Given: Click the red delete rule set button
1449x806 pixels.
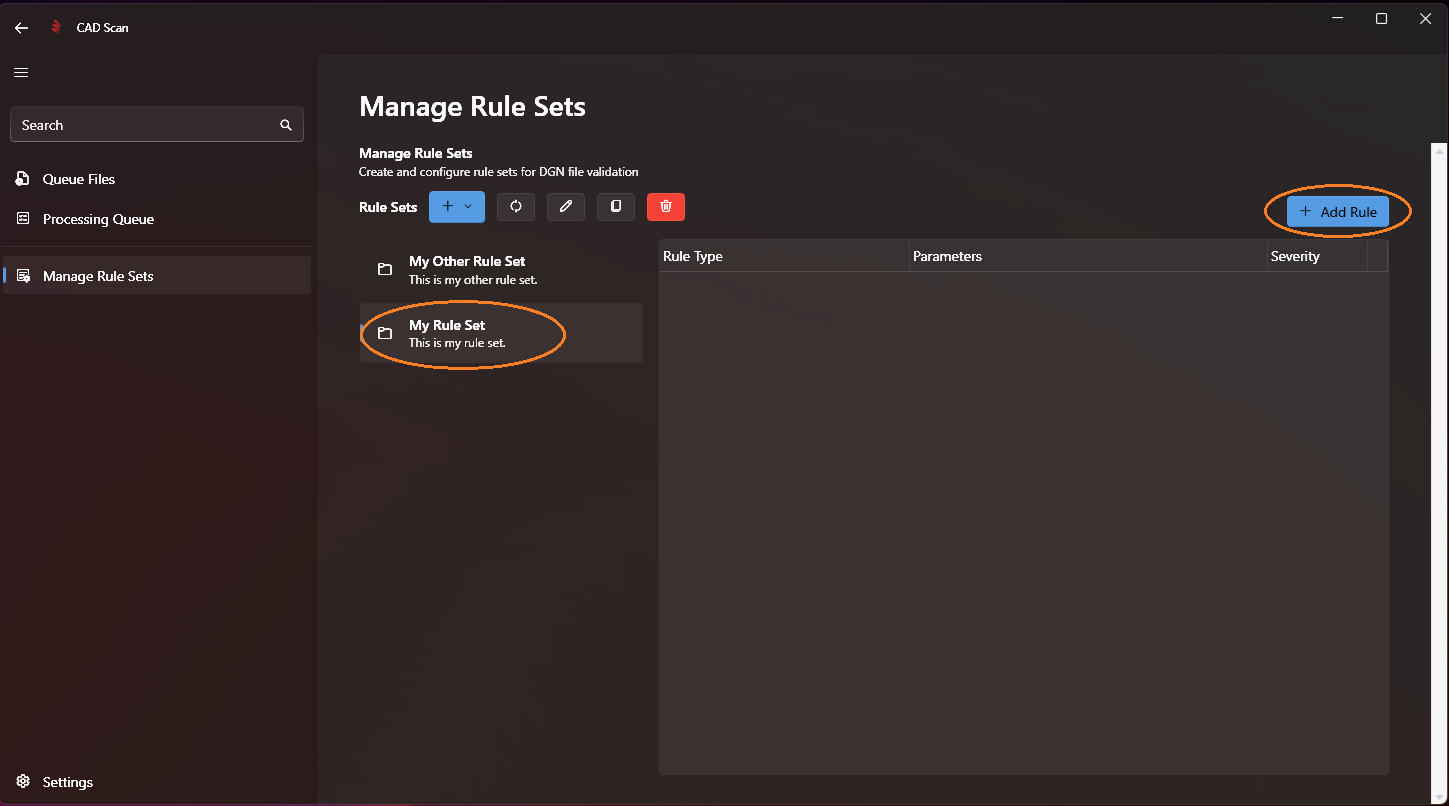Looking at the screenshot, I should coord(666,207).
